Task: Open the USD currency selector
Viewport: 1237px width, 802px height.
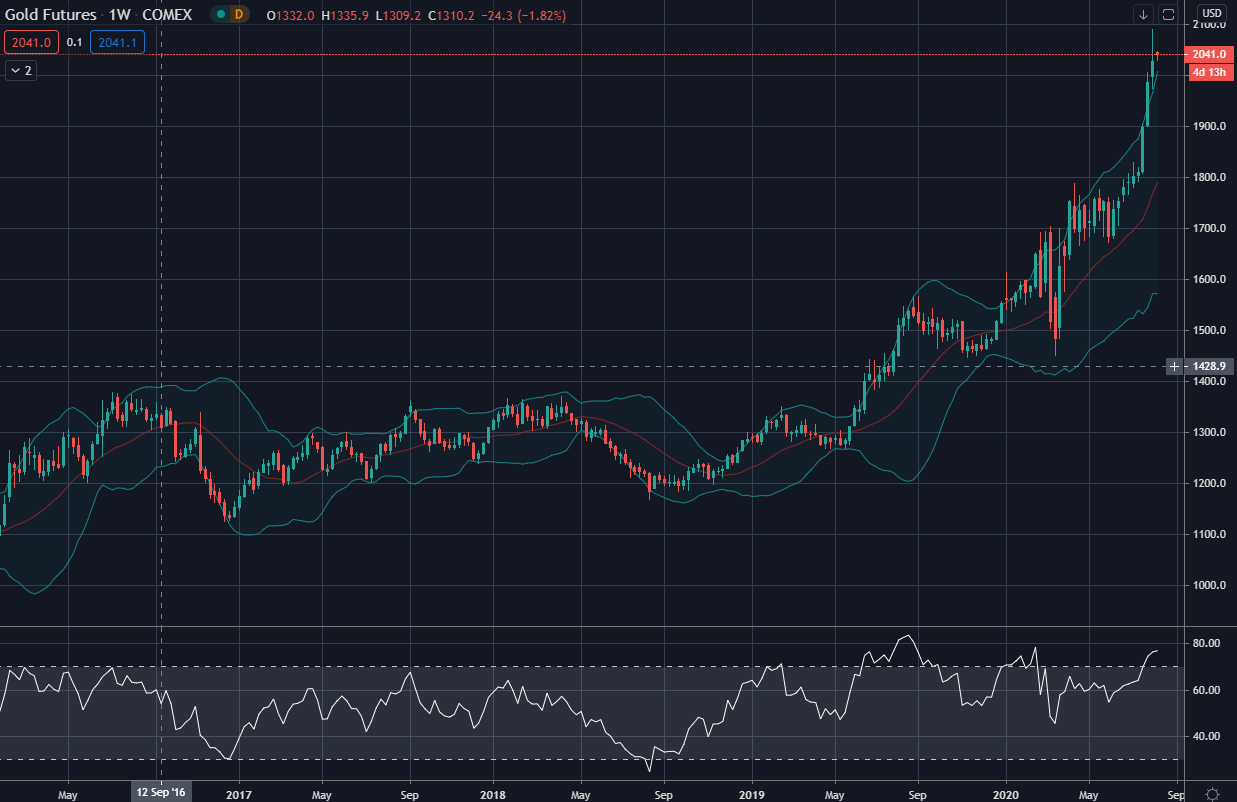Action: (x=1211, y=14)
